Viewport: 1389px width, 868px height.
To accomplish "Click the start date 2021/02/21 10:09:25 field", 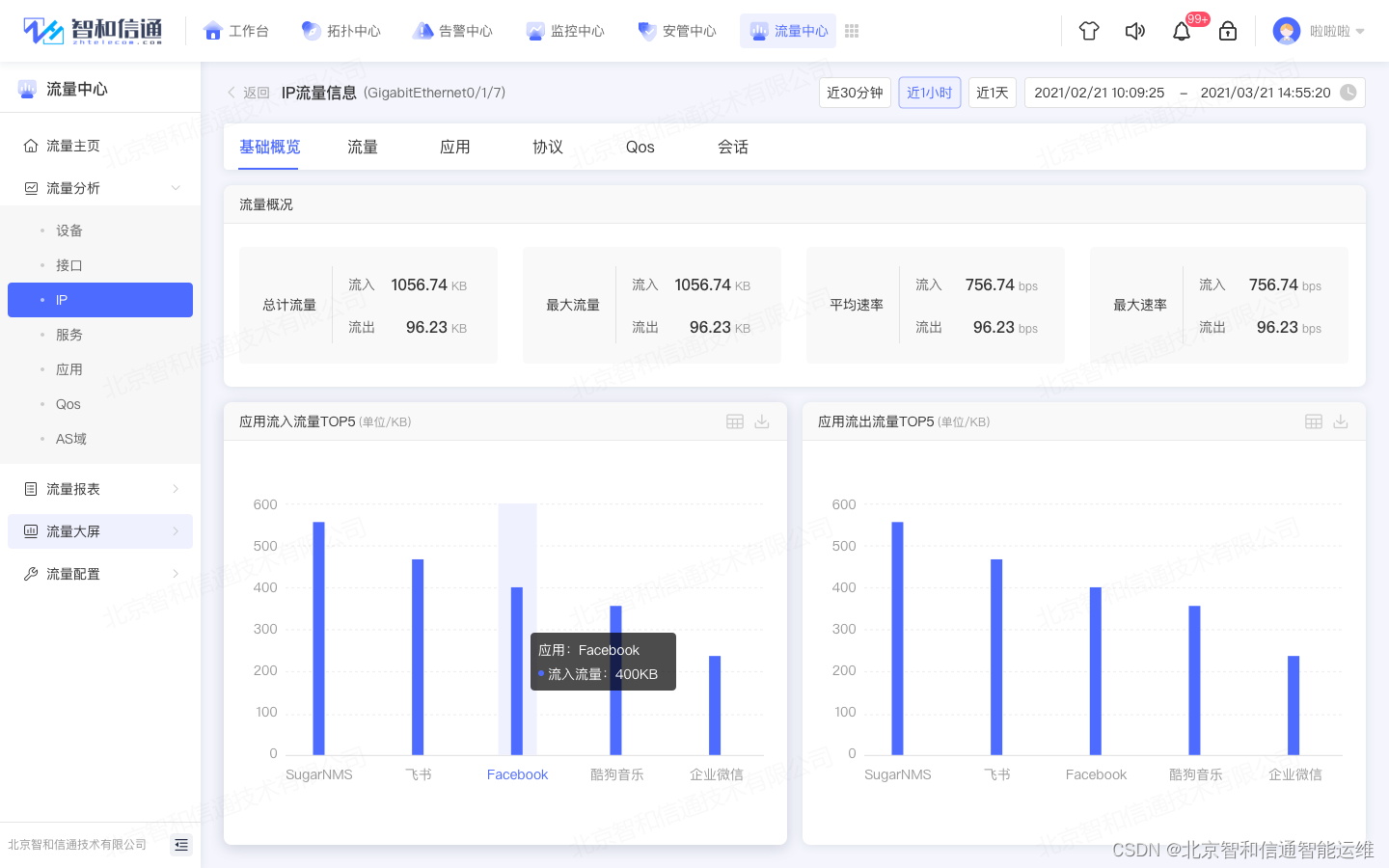I will [1100, 93].
